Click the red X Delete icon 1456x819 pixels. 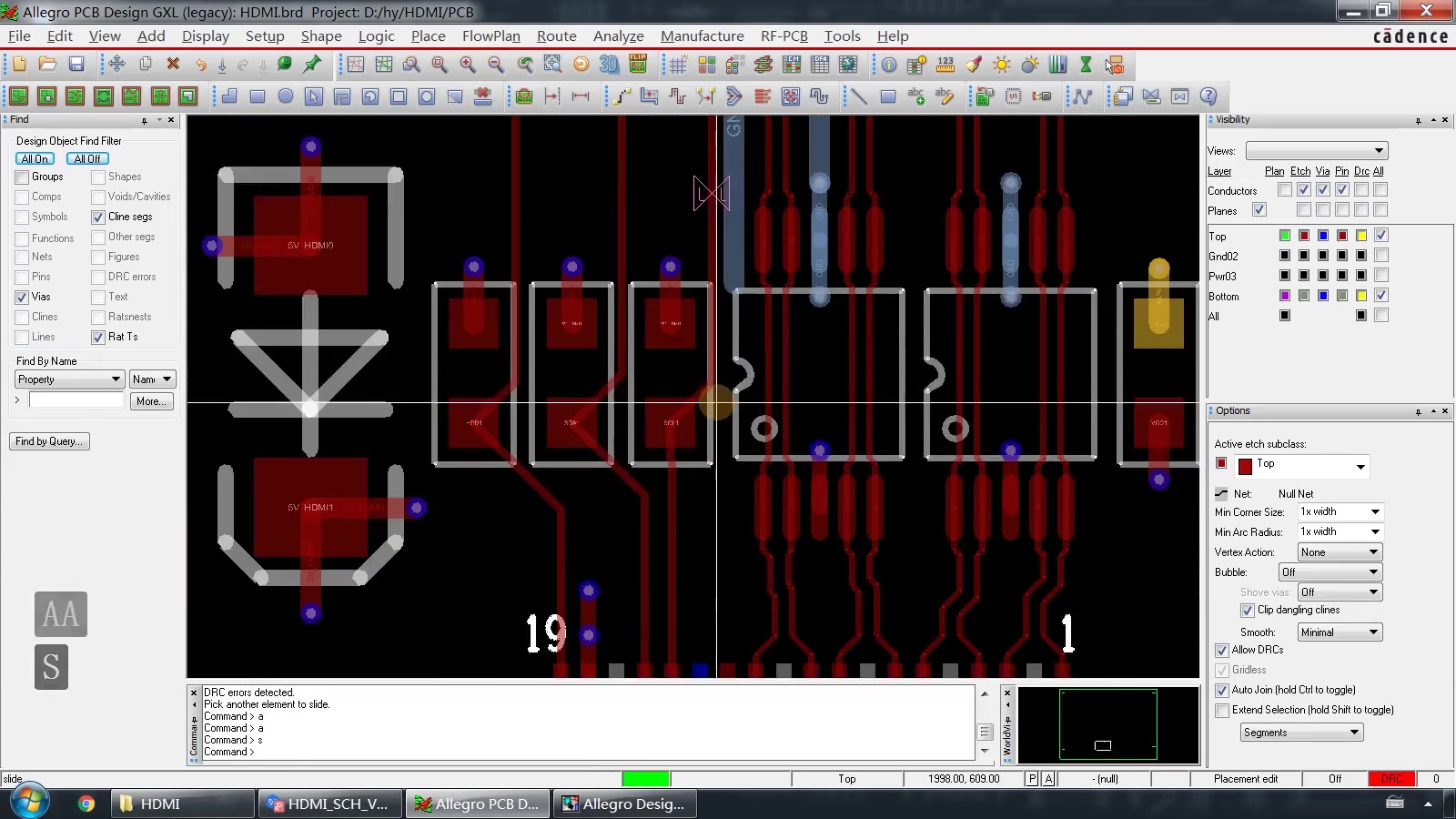pyautogui.click(x=173, y=65)
